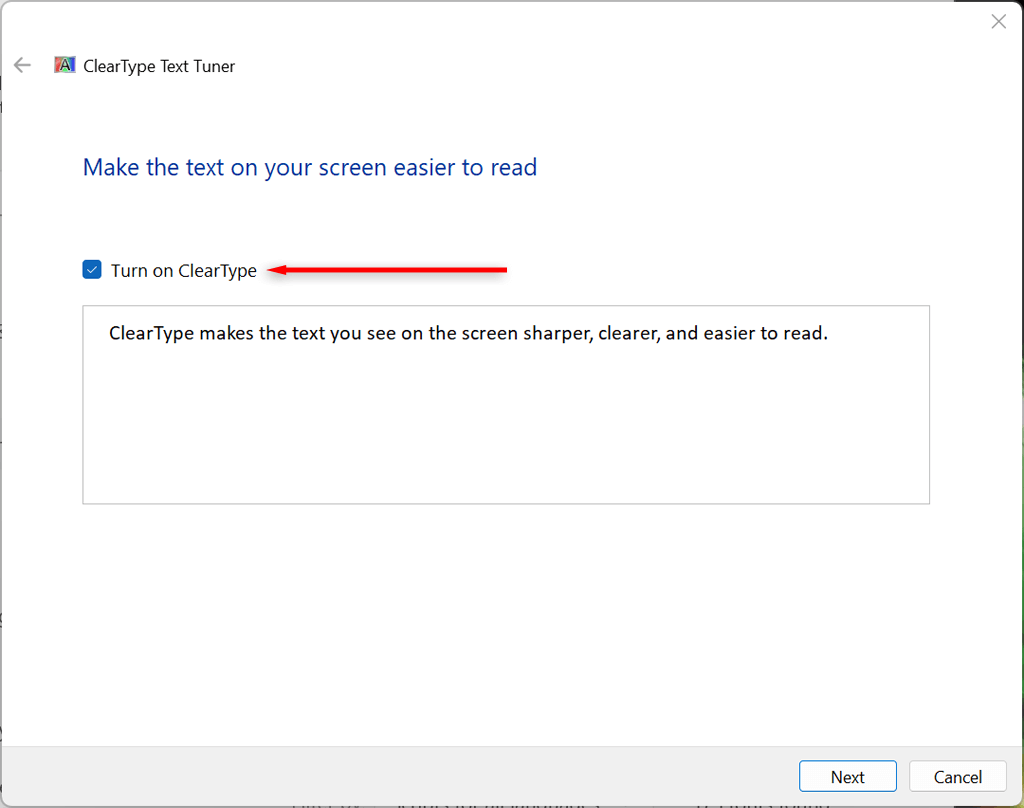Click the red arrow pointing at the checkbox
The width and height of the screenshot is (1024, 808).
pos(400,269)
